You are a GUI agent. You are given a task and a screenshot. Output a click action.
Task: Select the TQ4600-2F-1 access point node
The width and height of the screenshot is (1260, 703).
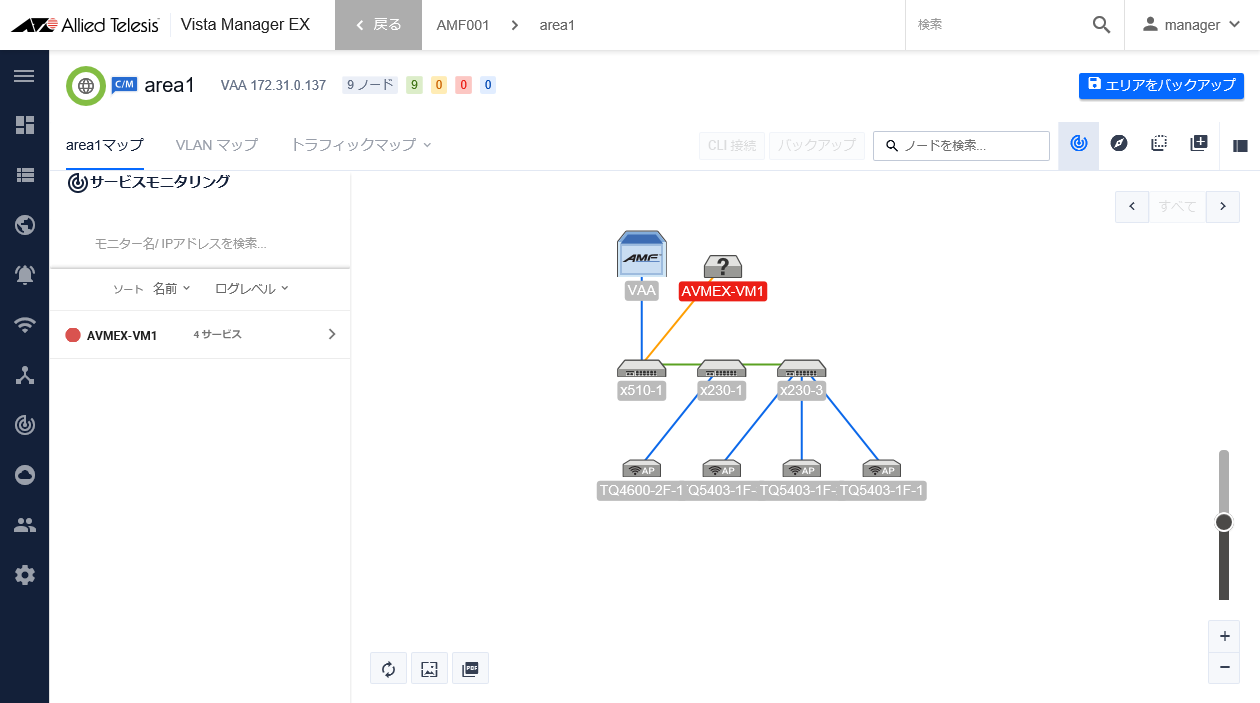(641, 469)
